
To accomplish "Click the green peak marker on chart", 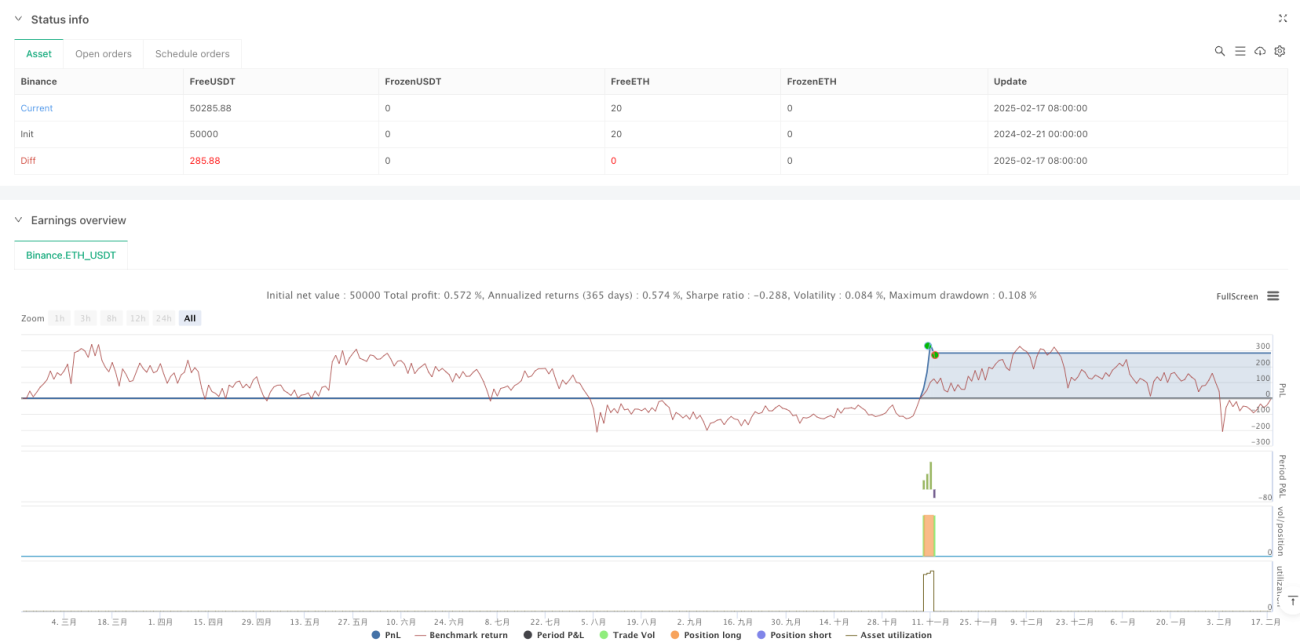I will coord(927,345).
